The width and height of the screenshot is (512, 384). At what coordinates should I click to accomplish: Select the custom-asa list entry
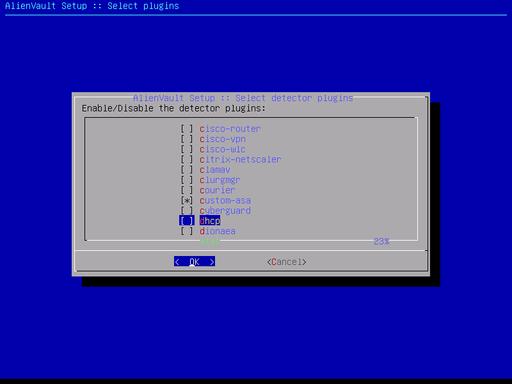(225, 201)
